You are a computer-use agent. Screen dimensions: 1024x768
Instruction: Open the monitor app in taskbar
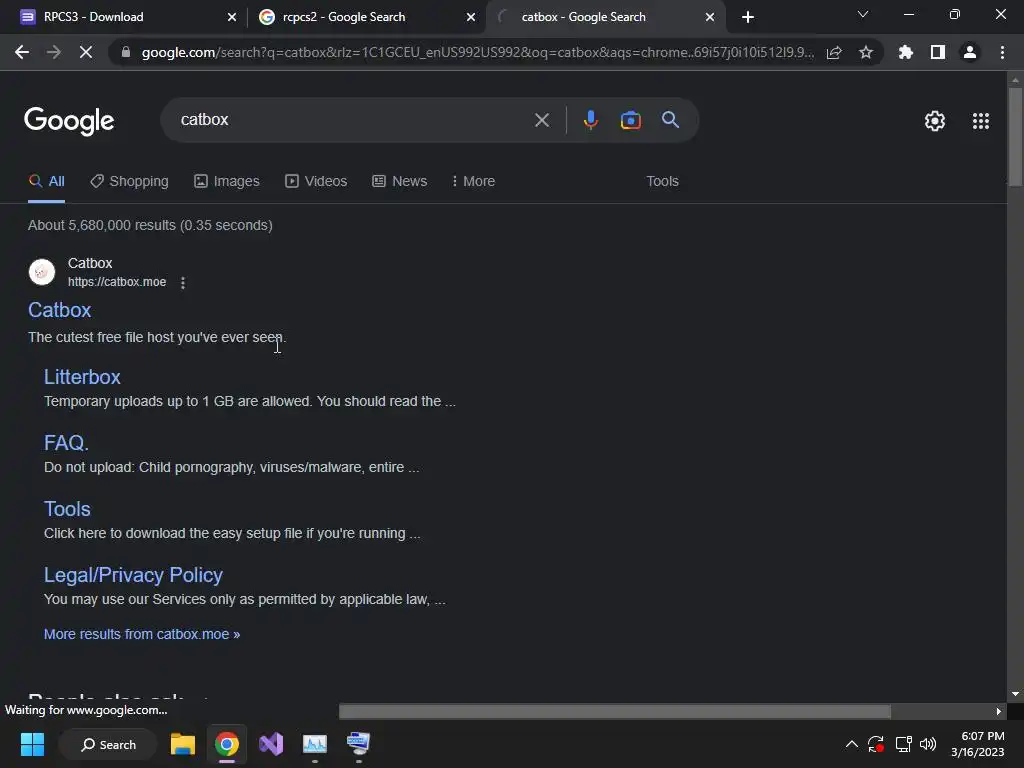tap(315, 744)
